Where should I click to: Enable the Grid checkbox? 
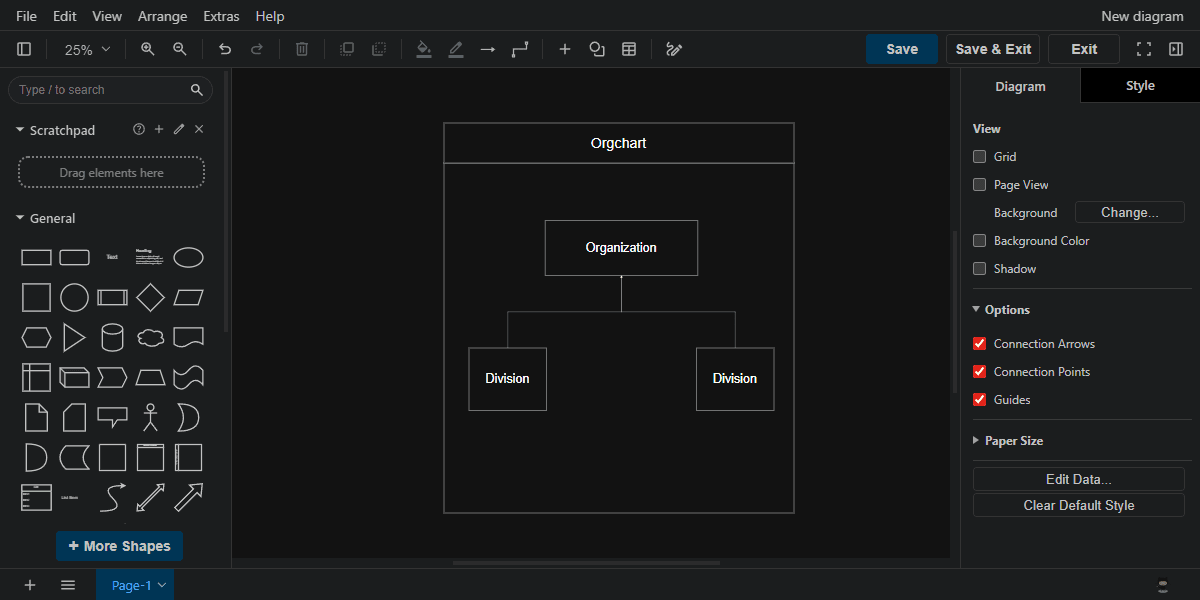click(980, 157)
